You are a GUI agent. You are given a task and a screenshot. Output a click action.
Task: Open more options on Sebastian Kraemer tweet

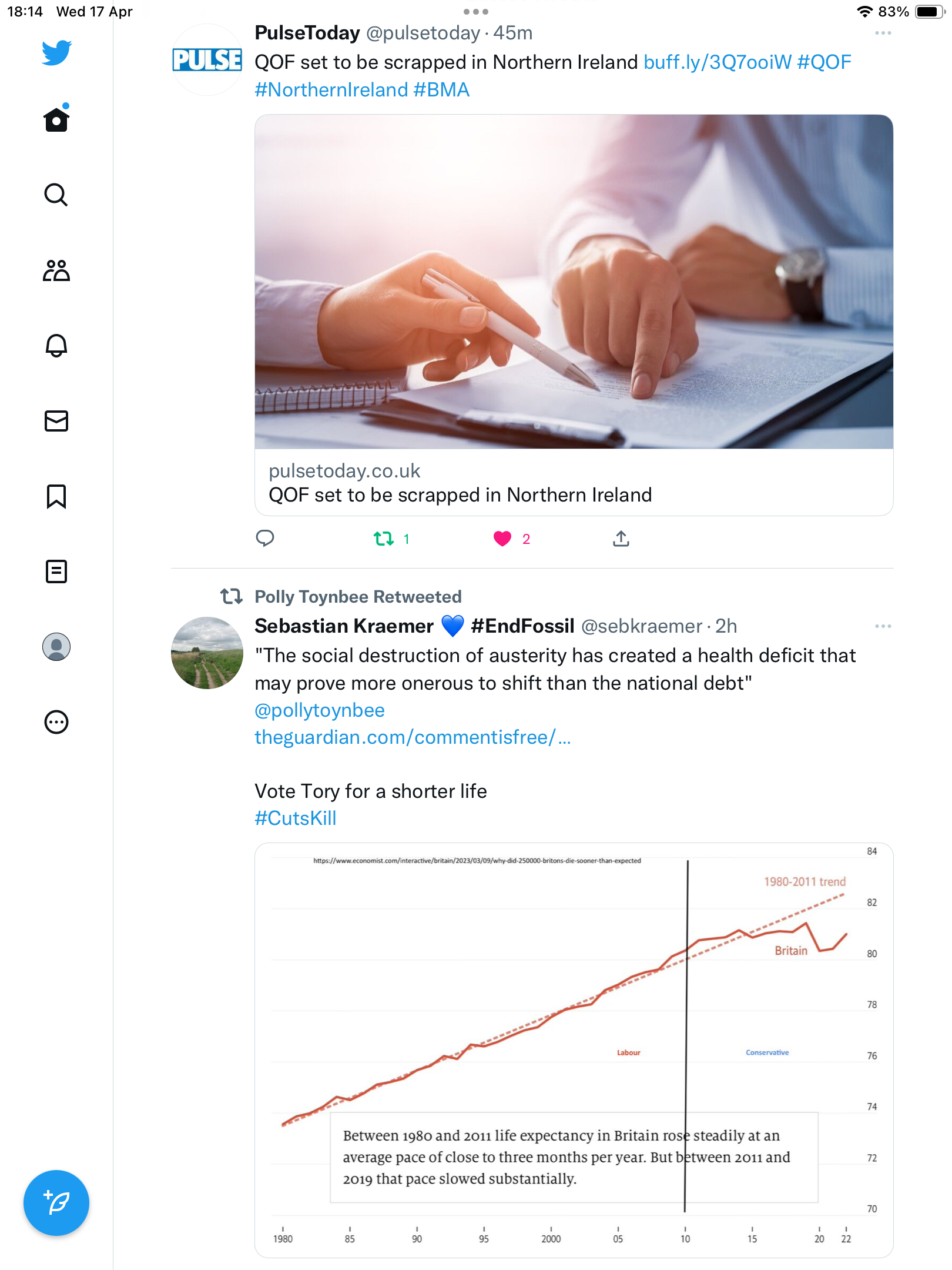point(883,626)
